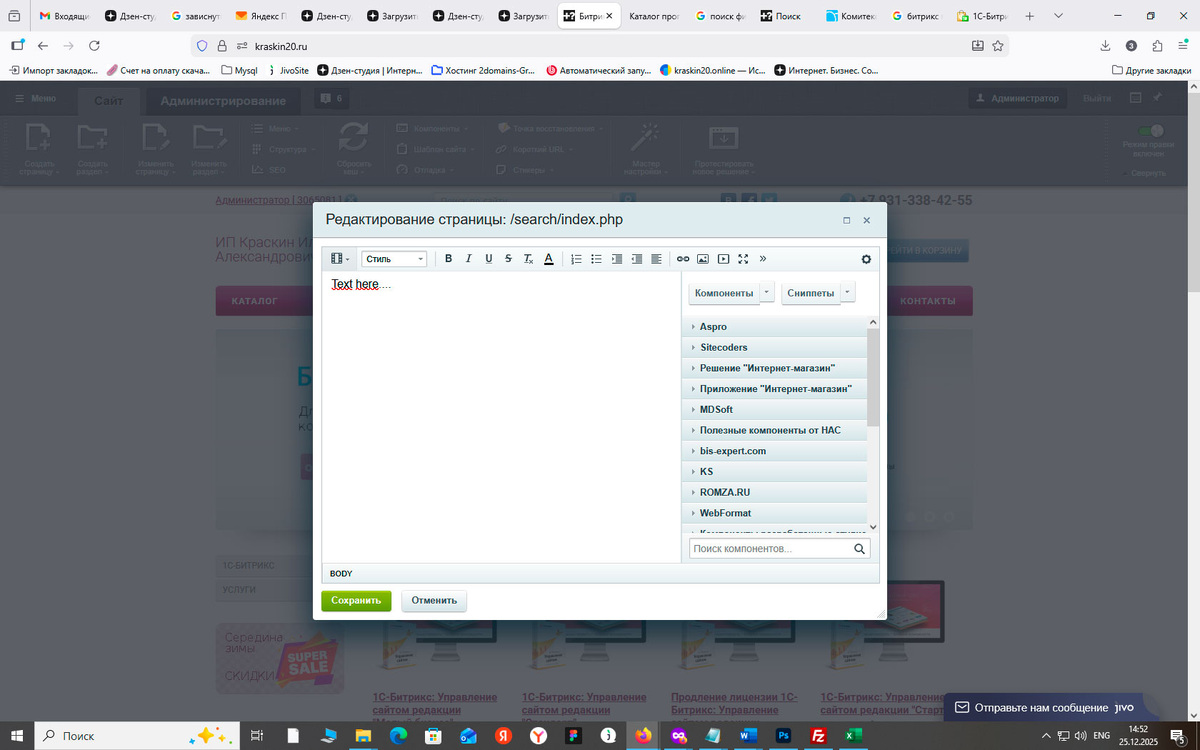Click the Сохранить button
This screenshot has height=750, width=1200.
click(356, 600)
